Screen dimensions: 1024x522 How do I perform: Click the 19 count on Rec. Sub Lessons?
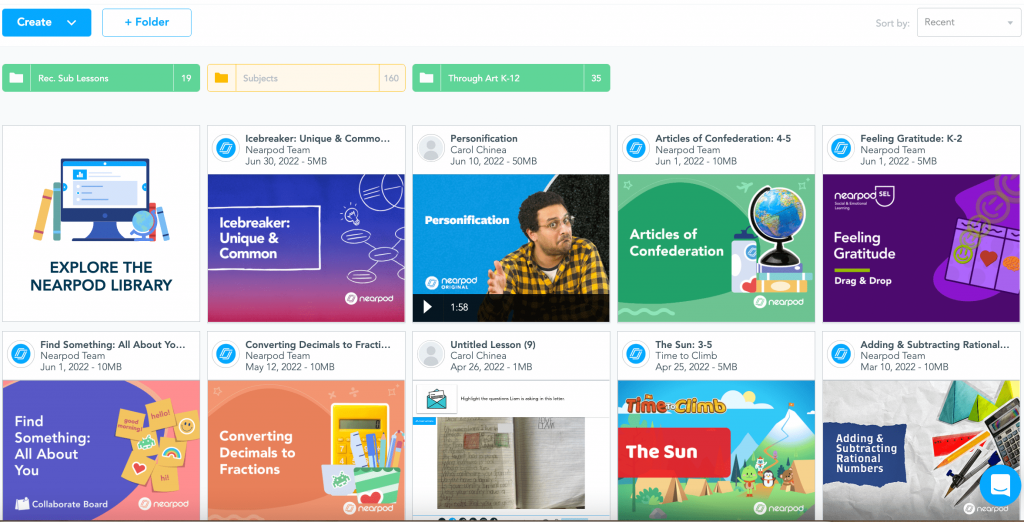186,78
